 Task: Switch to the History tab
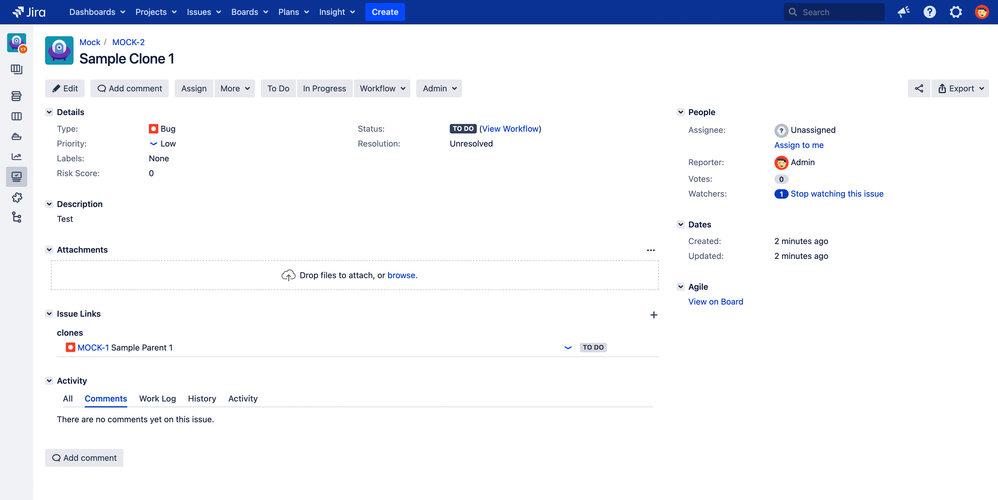coord(202,399)
